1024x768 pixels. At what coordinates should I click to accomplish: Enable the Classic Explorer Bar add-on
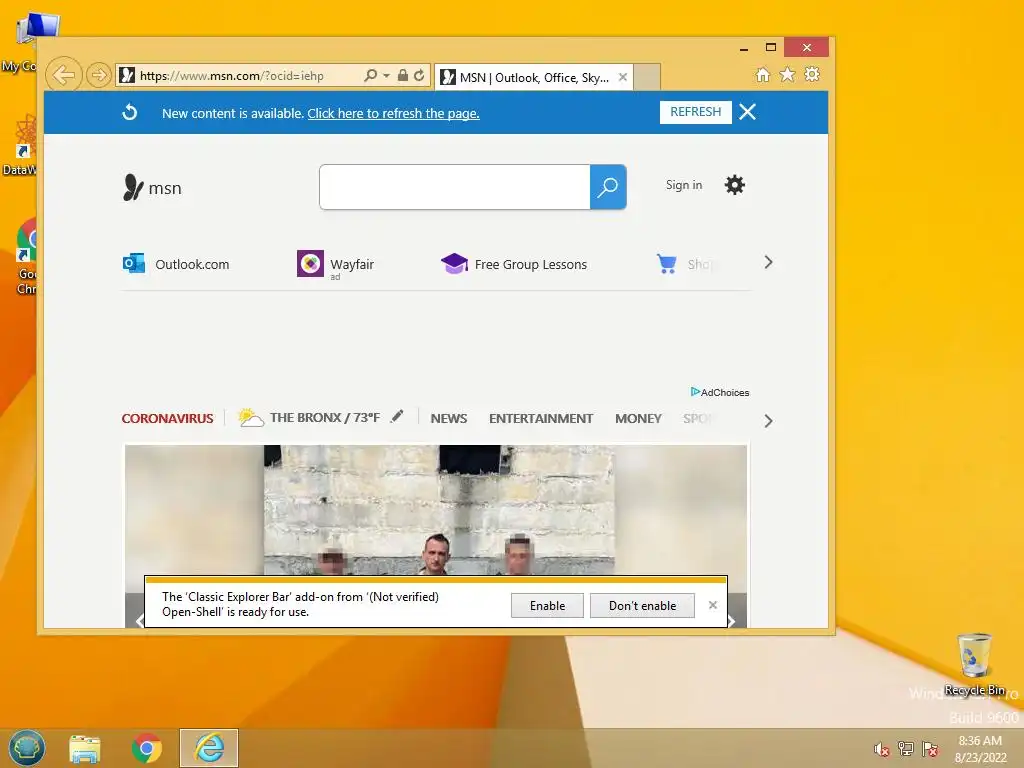tap(547, 605)
